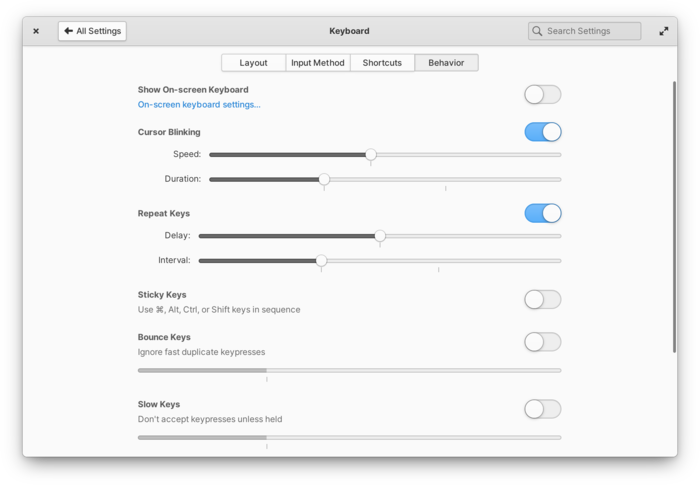
Task: Click the repeat keys Interval slider handle
Action: pos(321,261)
